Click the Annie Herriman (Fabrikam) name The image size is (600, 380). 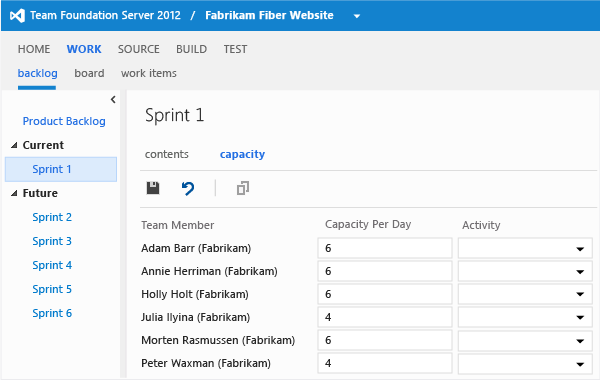tap(209, 271)
